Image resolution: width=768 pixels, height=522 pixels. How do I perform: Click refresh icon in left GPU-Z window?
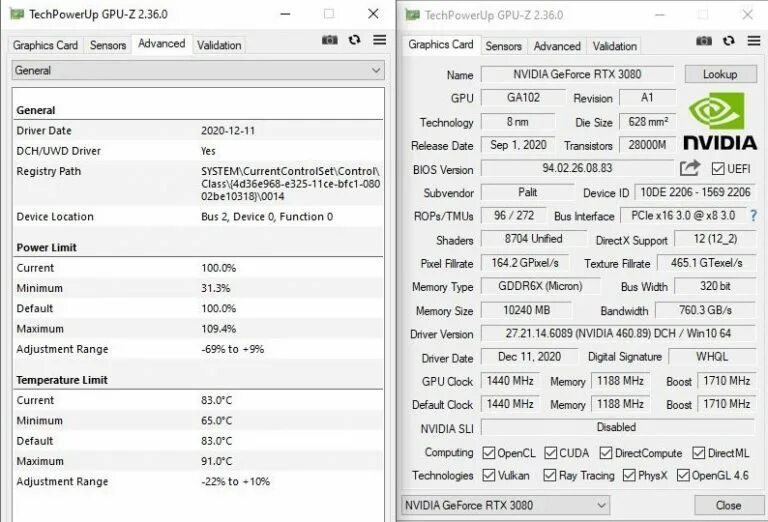coord(355,40)
